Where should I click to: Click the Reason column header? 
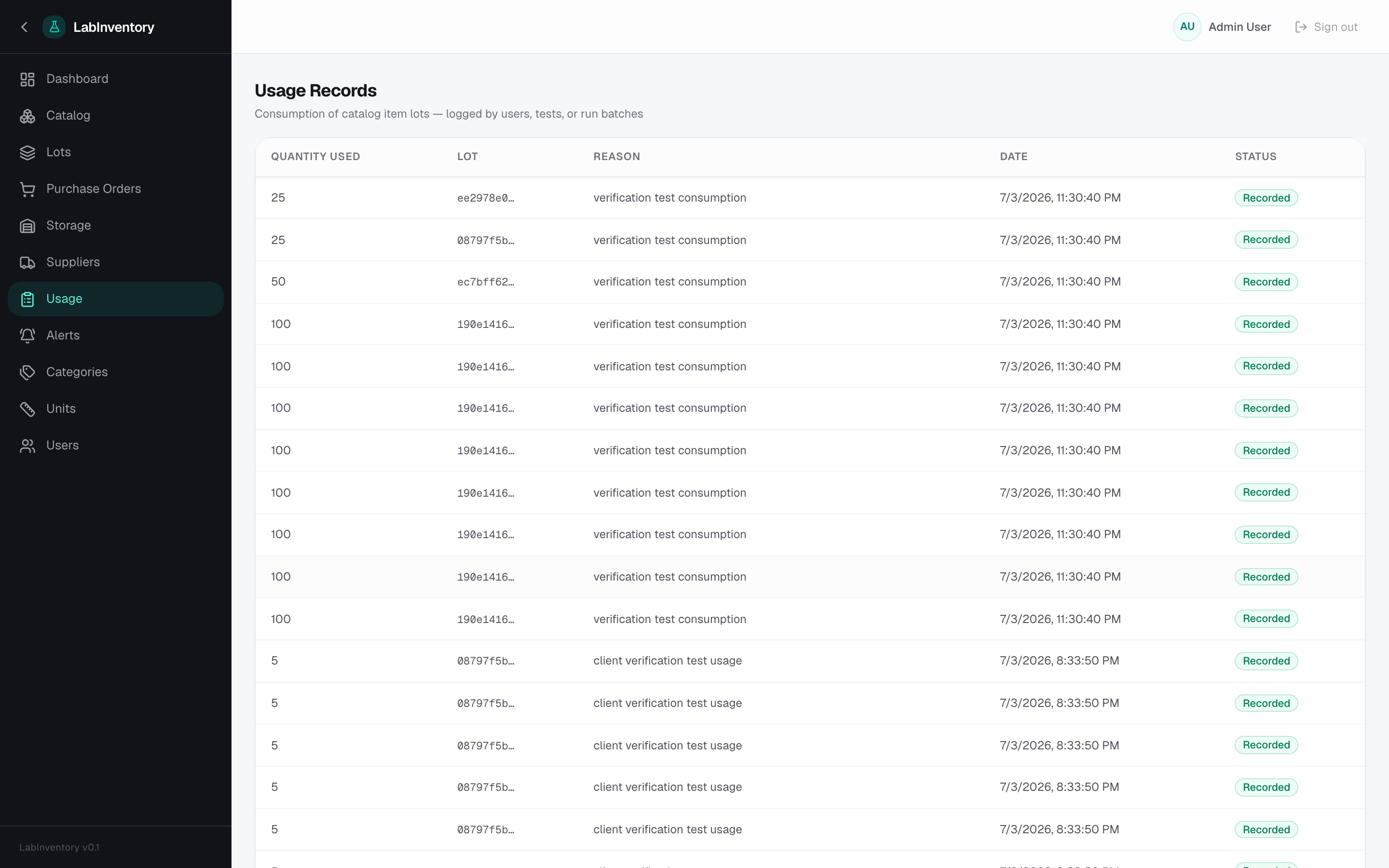616,157
